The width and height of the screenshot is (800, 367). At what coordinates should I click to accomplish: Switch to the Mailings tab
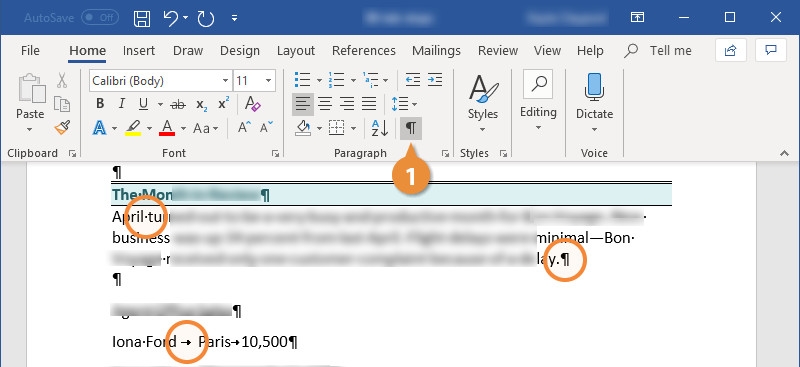(436, 51)
